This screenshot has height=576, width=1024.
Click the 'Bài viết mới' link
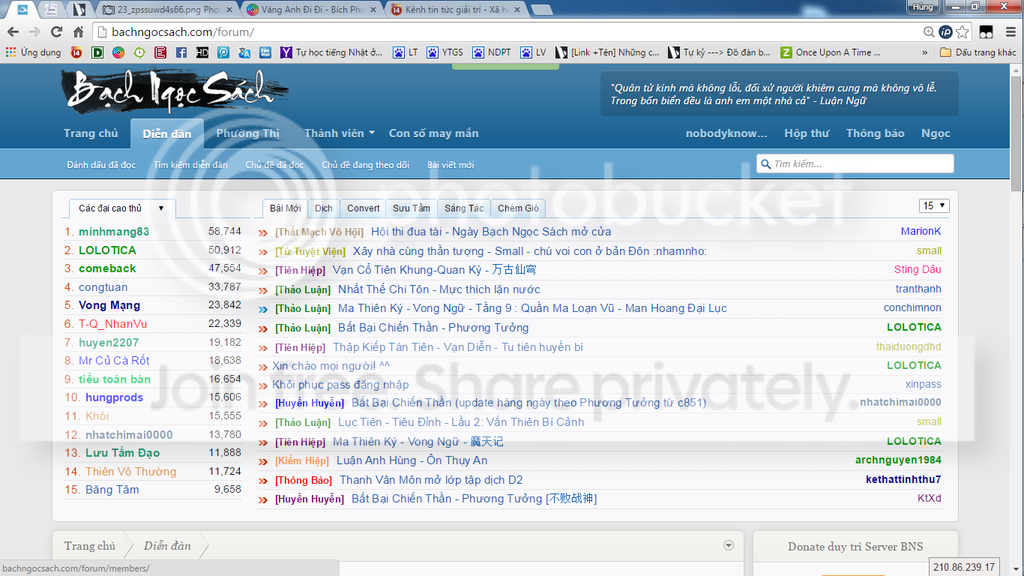tap(450, 164)
